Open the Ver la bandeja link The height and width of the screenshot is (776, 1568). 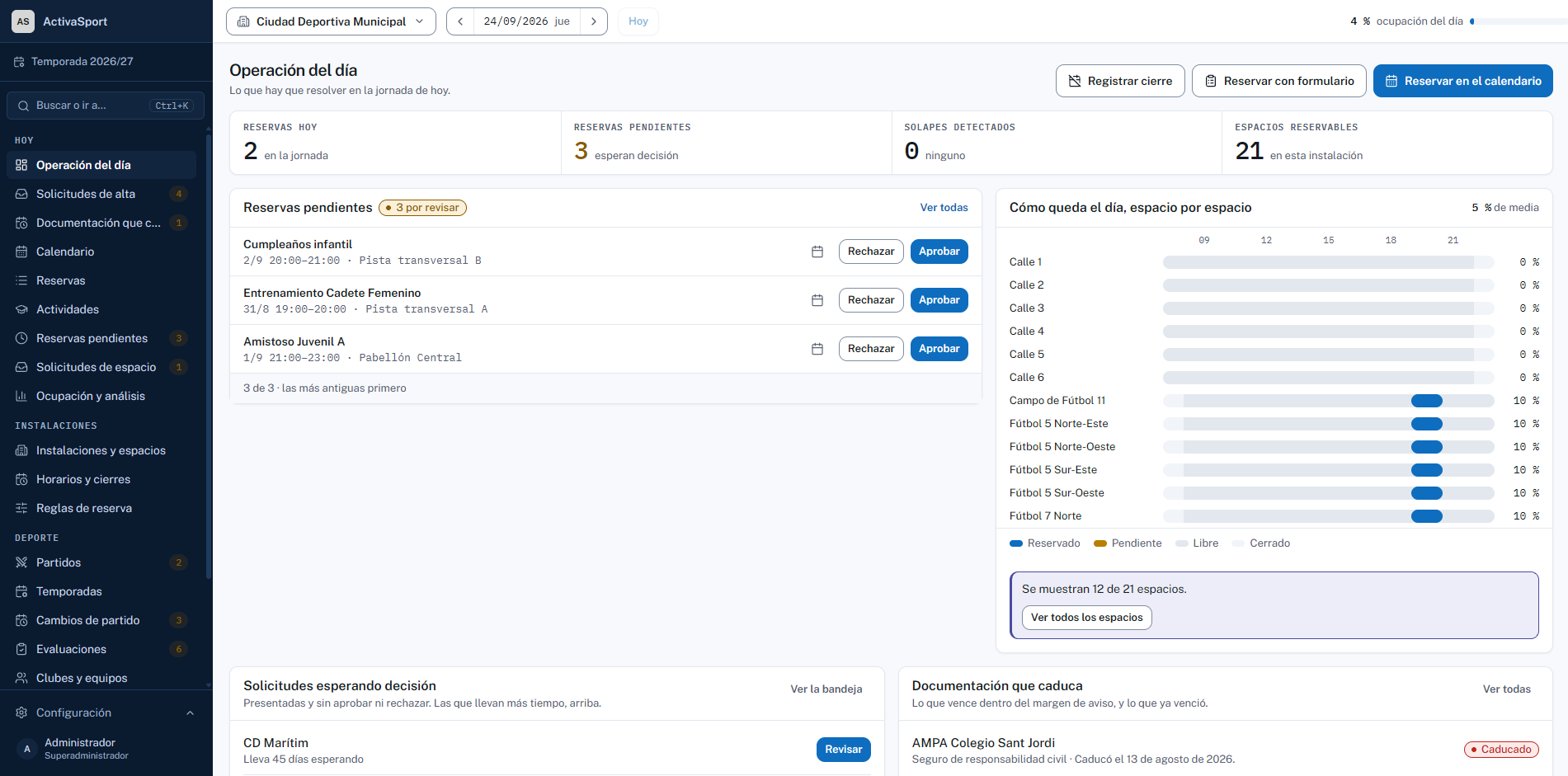tap(826, 689)
